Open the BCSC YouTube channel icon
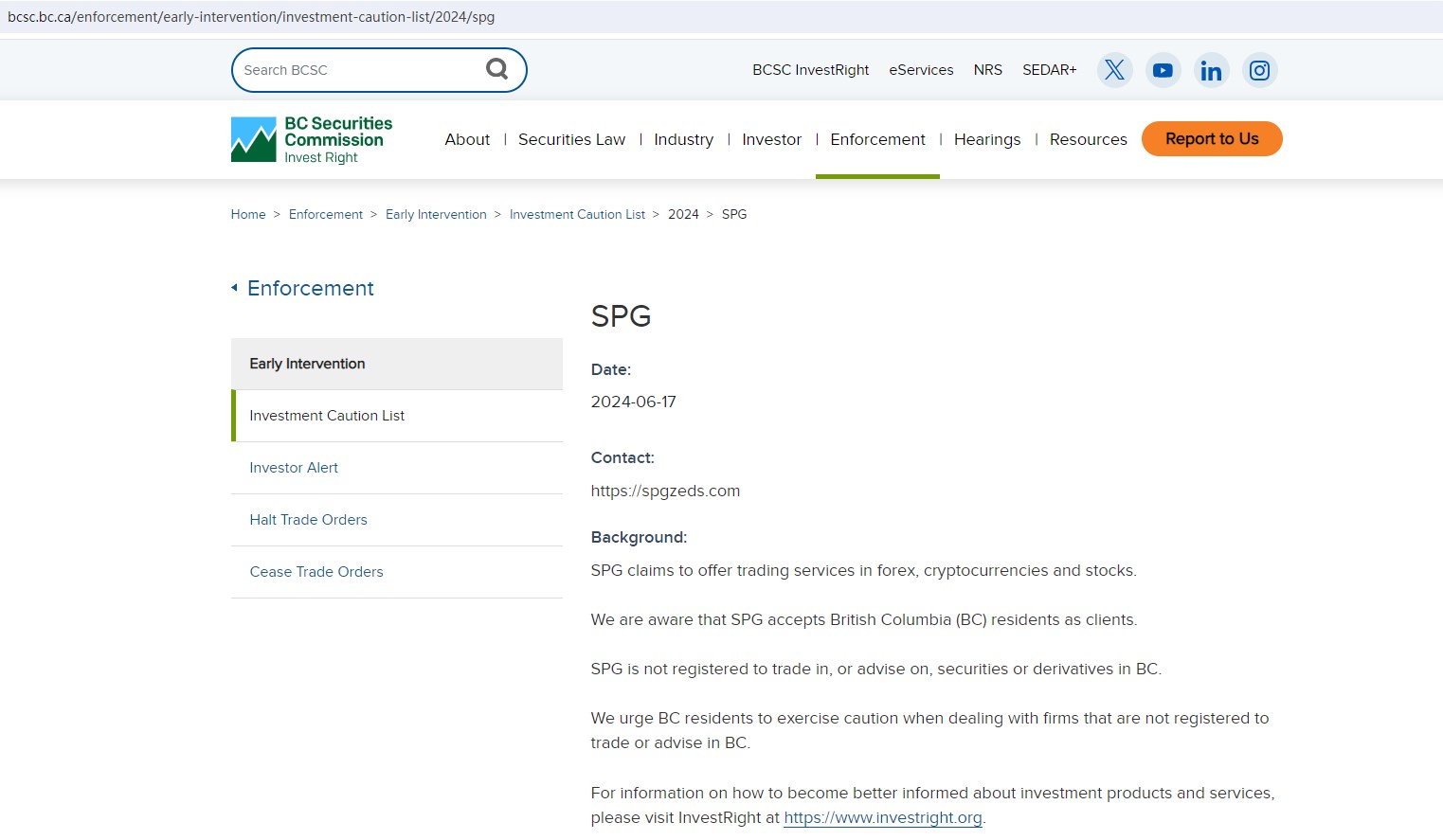 point(1163,70)
